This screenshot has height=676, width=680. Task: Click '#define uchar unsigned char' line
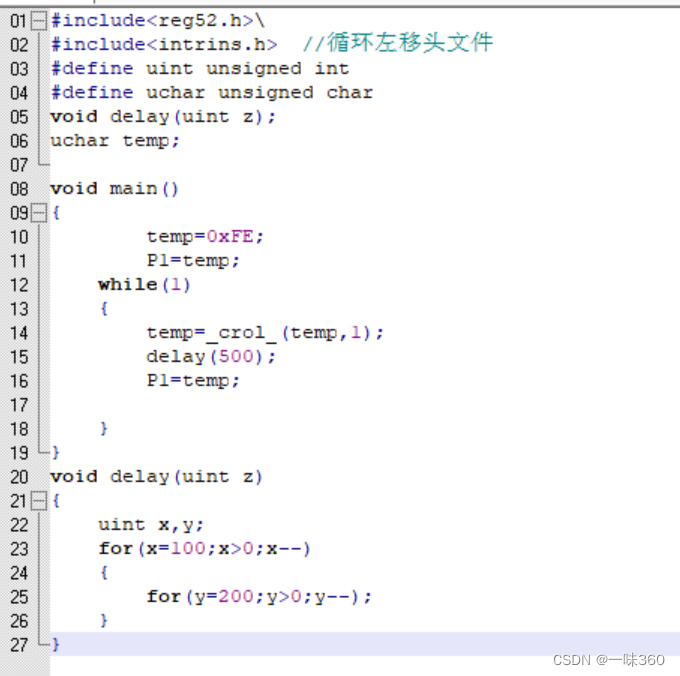click(212, 93)
